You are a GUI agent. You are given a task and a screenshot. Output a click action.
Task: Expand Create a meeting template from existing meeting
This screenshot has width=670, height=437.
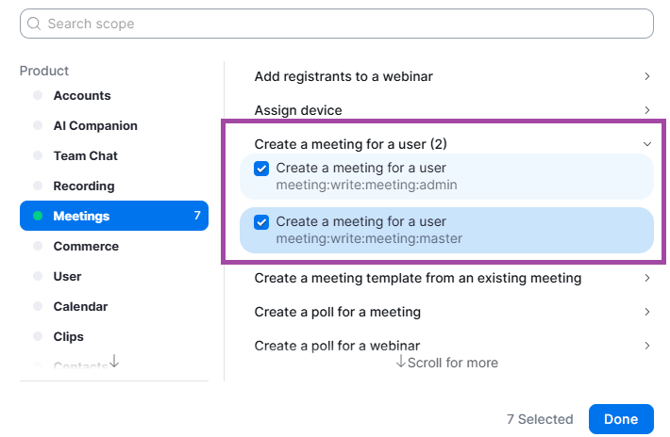click(x=647, y=278)
